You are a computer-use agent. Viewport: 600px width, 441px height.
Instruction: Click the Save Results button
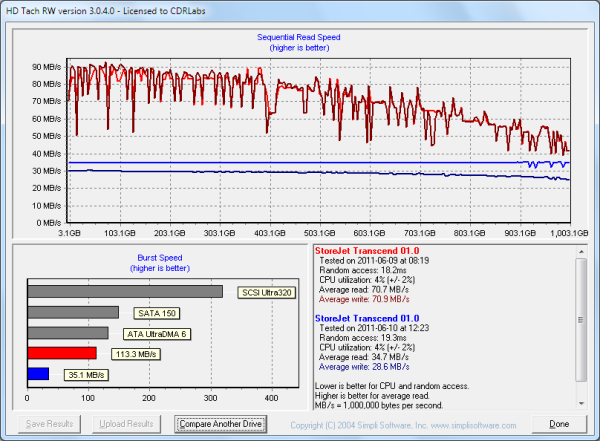(x=50, y=424)
